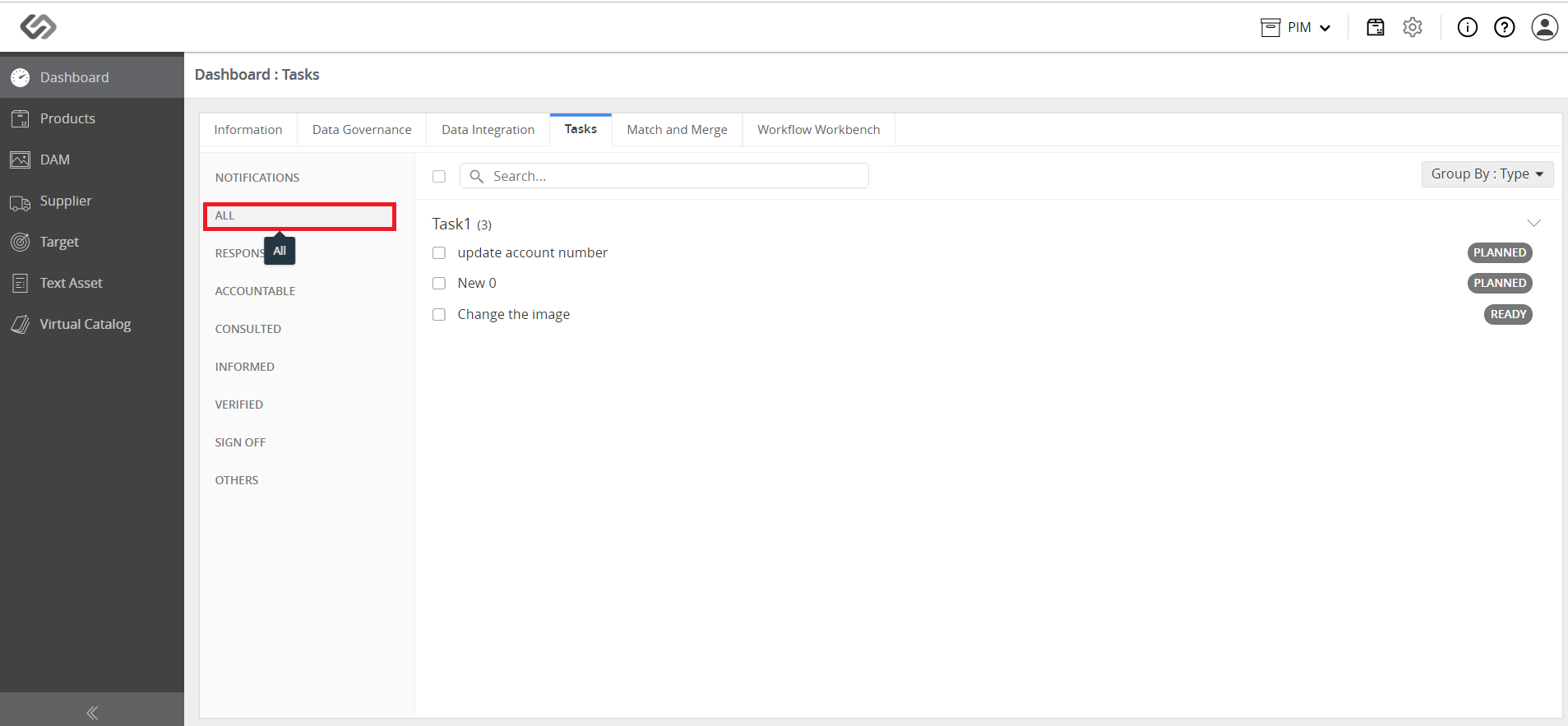Click PLANNED badge on 'update account number'
1568x726 pixels.
click(x=1500, y=252)
